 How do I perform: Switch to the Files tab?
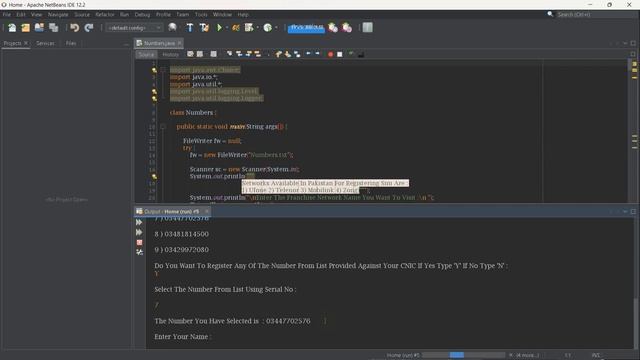(x=71, y=43)
